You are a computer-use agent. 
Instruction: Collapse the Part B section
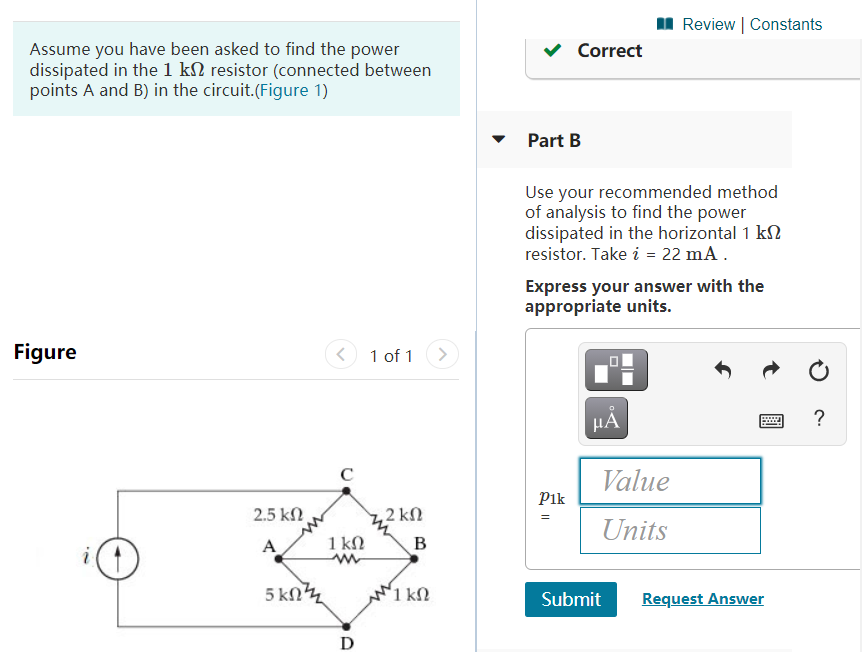click(x=498, y=140)
